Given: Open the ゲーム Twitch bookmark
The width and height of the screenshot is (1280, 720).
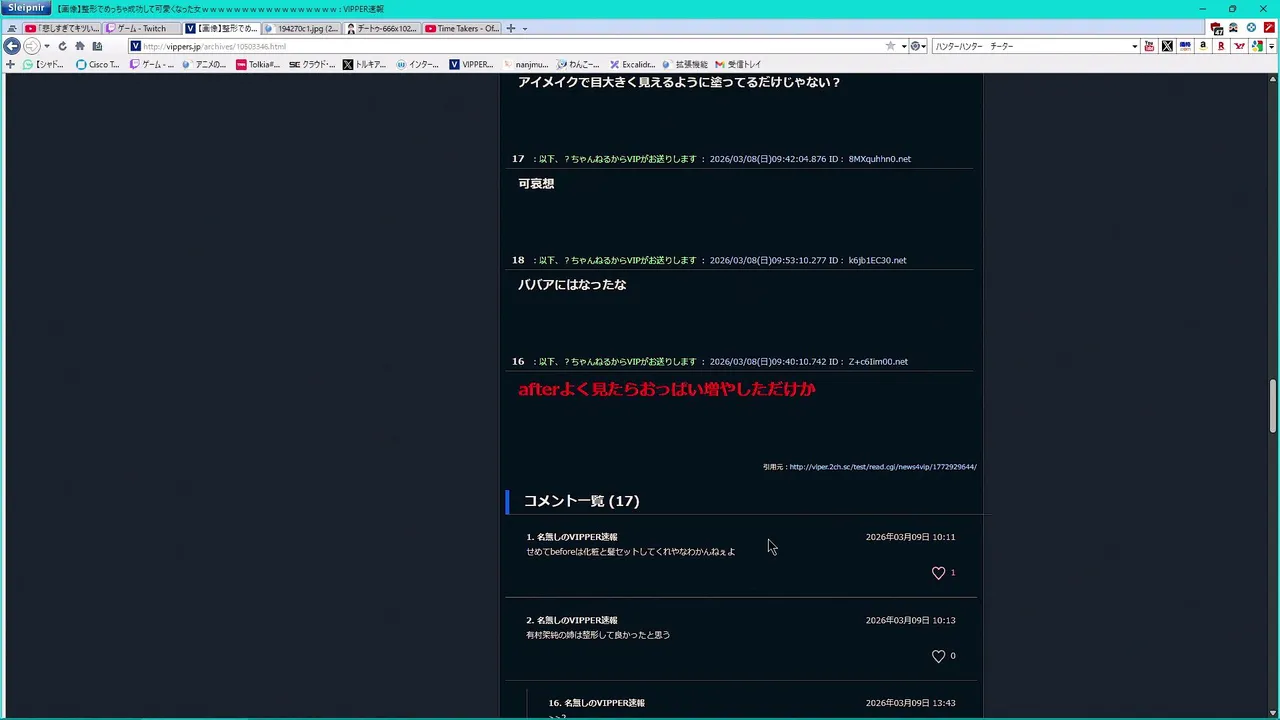Looking at the screenshot, I should [x=152, y=64].
